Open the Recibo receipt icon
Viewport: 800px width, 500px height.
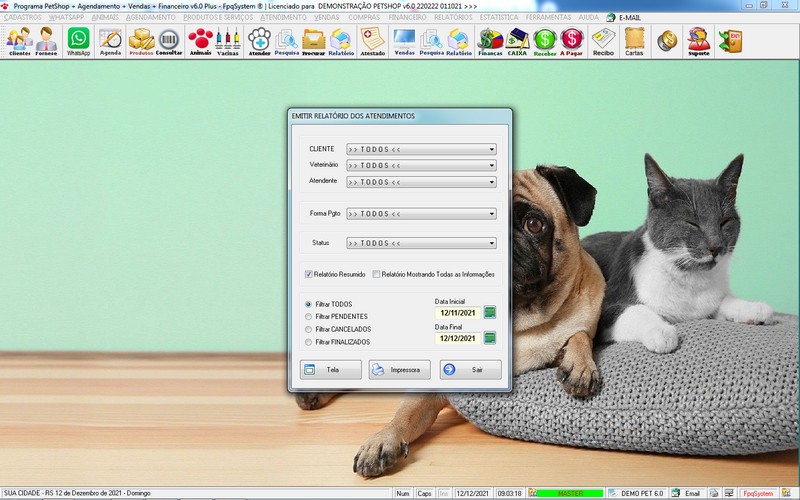point(604,41)
